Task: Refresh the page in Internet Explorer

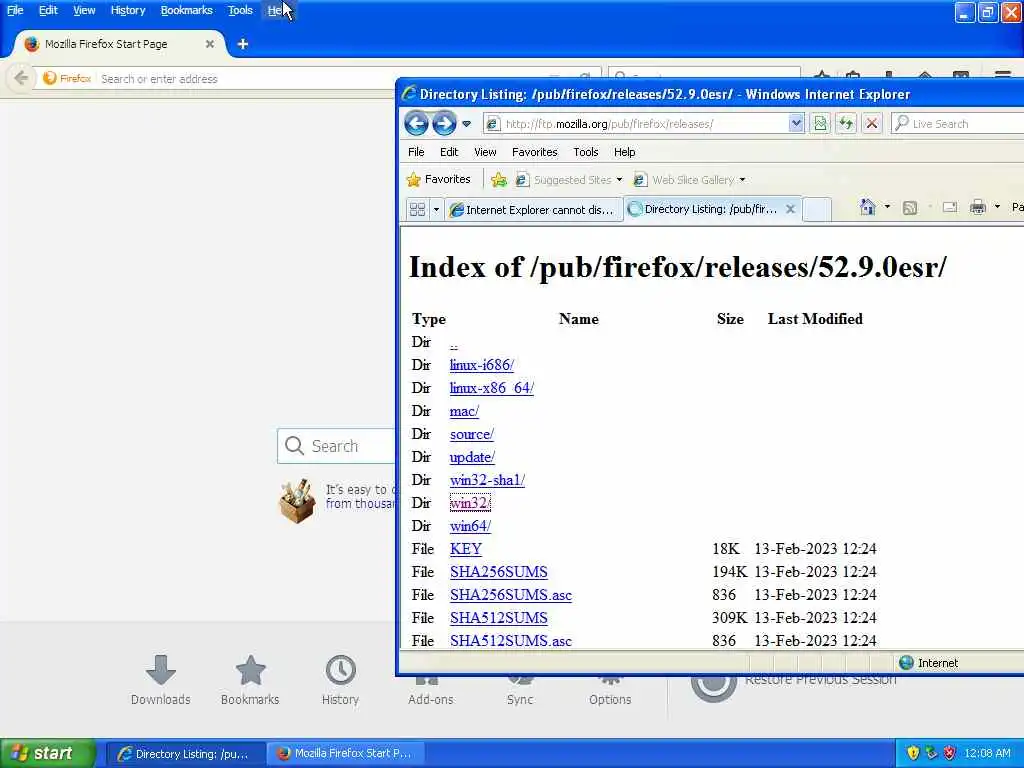Action: coord(846,123)
